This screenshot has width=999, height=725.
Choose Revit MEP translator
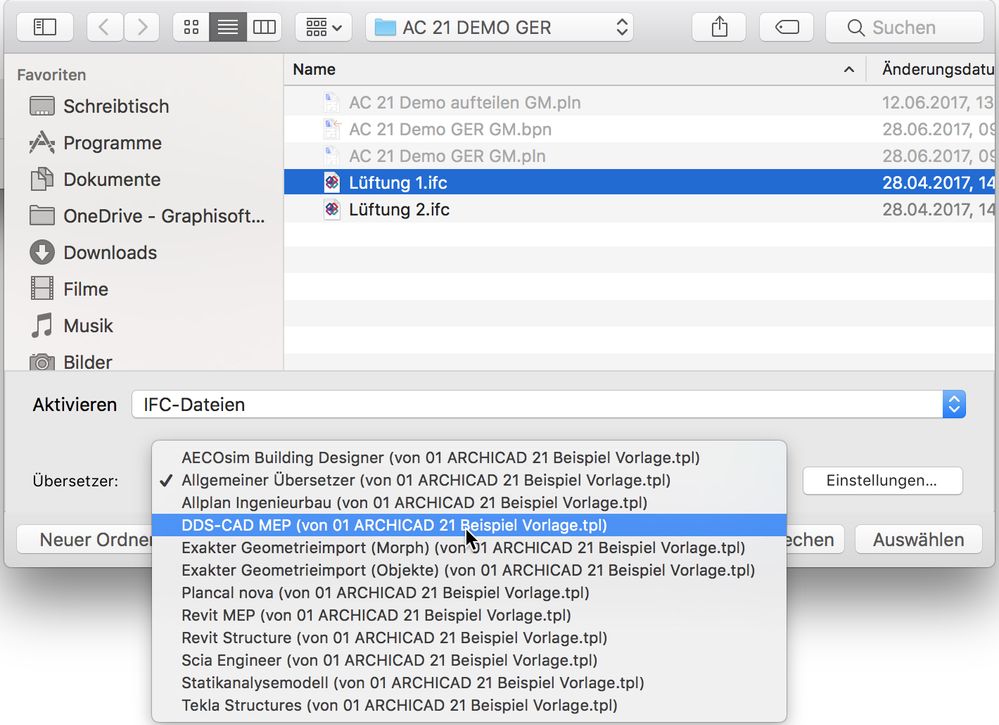coord(469,615)
